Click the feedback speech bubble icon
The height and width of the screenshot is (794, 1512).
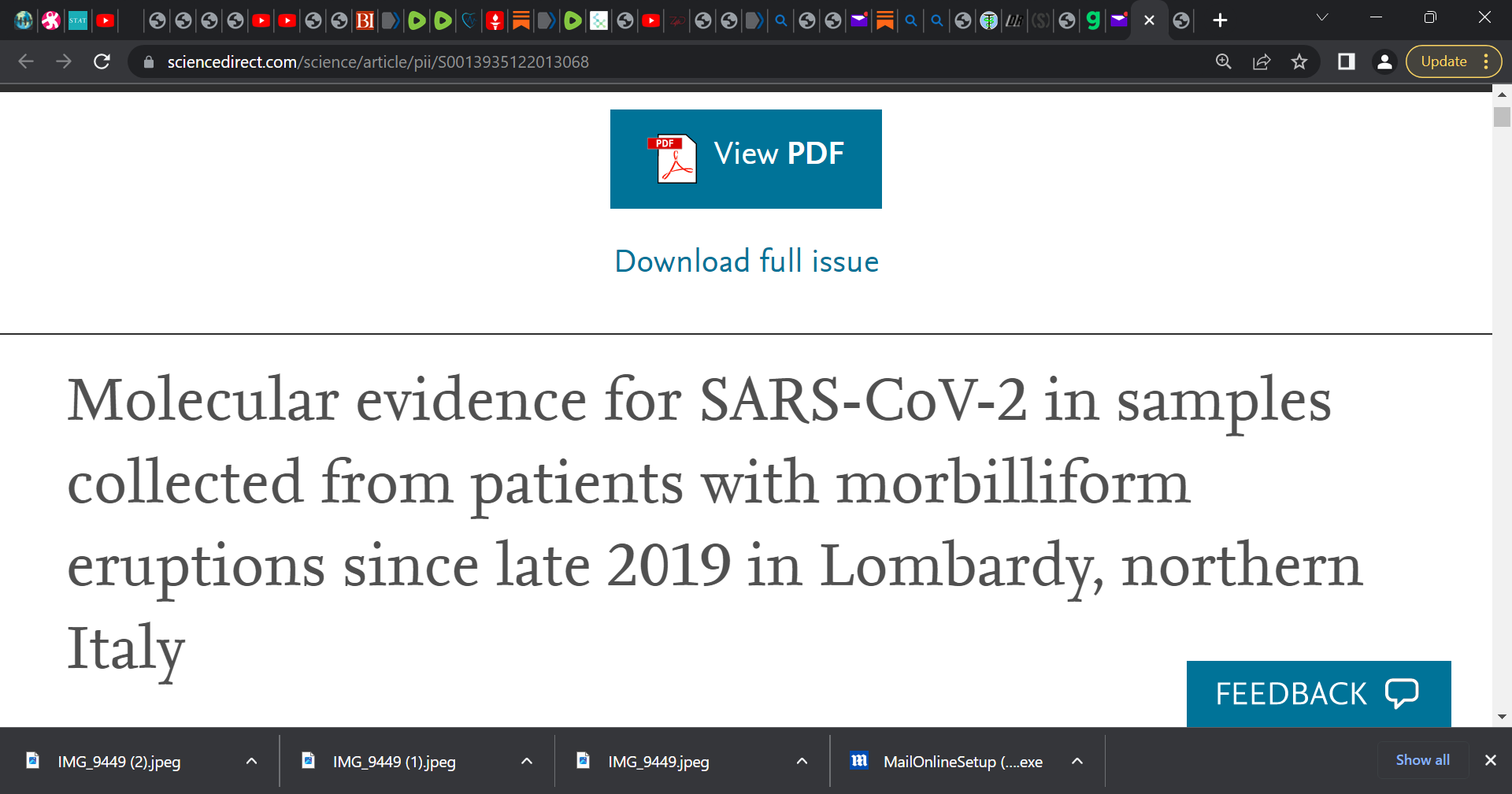(x=1402, y=694)
